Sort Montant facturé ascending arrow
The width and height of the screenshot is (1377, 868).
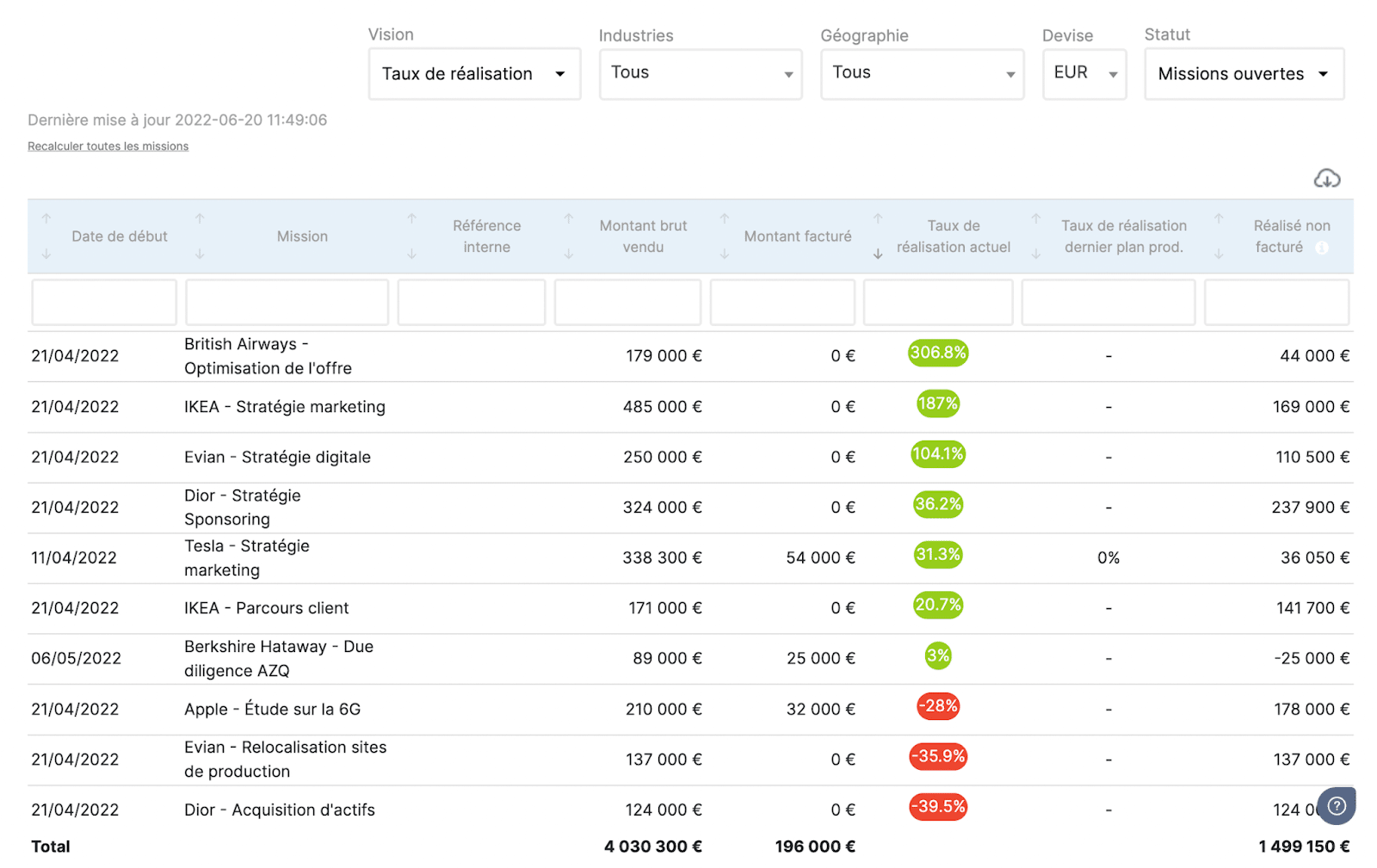click(x=725, y=219)
